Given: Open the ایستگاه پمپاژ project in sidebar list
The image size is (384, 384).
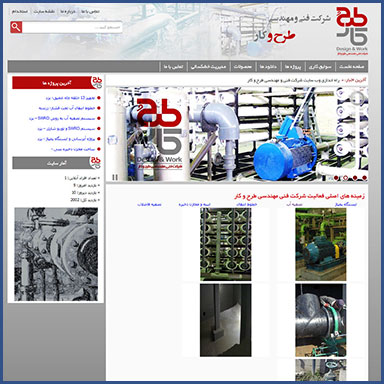Looking at the screenshot, I should click(x=67, y=139).
